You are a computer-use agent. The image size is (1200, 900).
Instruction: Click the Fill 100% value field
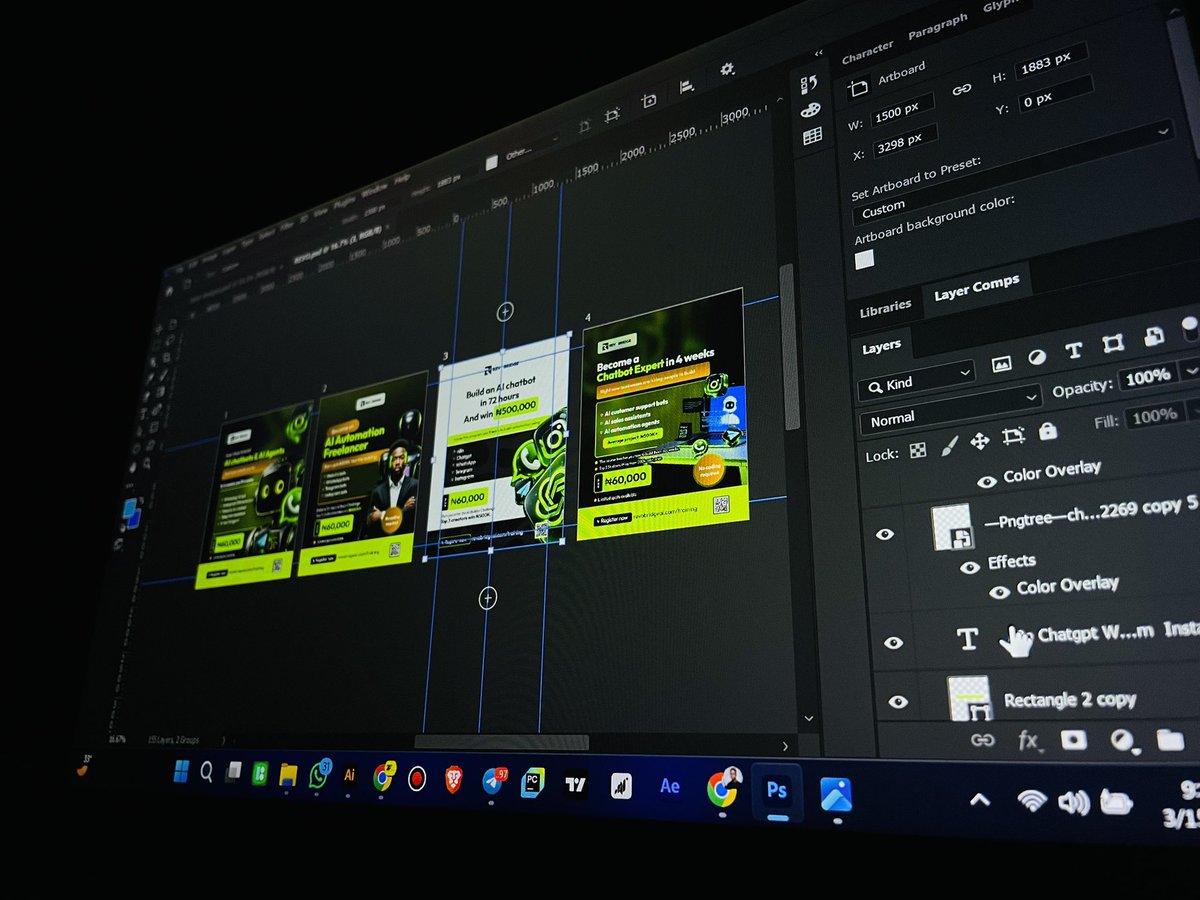1154,415
